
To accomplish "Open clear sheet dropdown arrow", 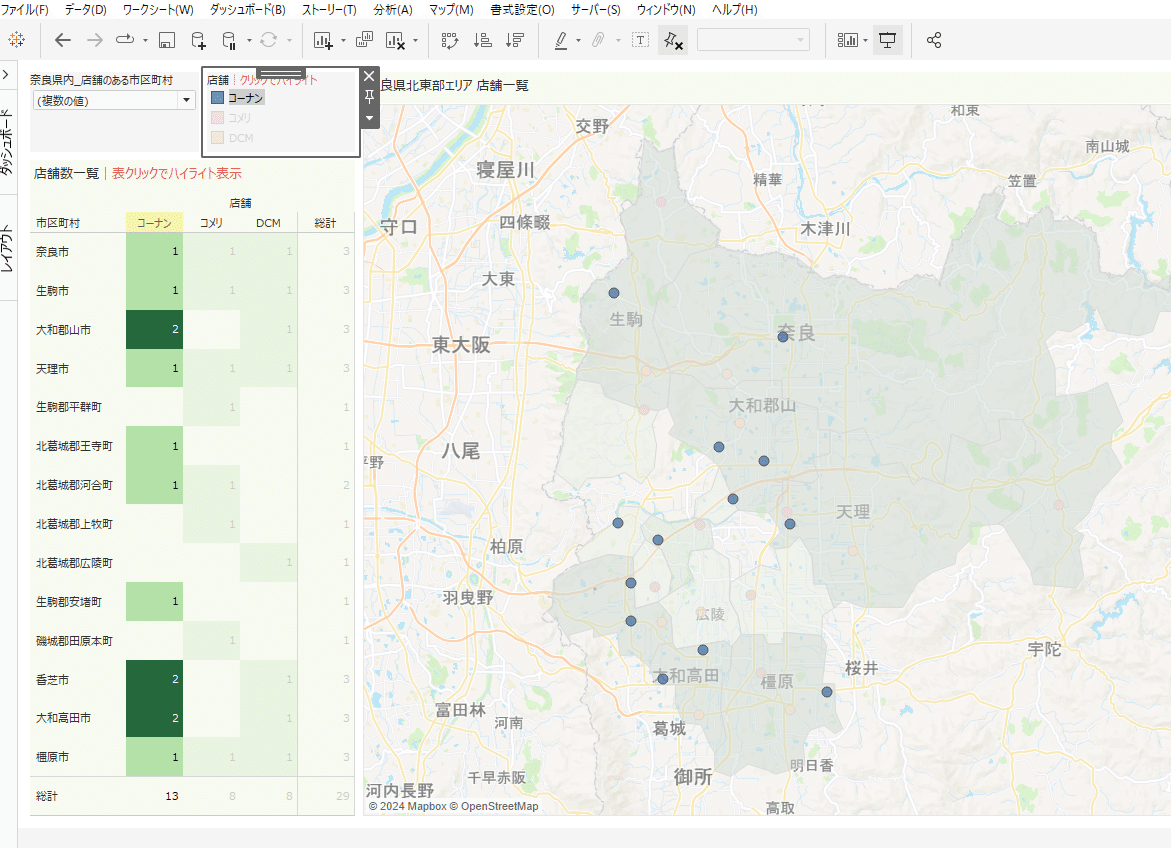I will click(x=415, y=40).
